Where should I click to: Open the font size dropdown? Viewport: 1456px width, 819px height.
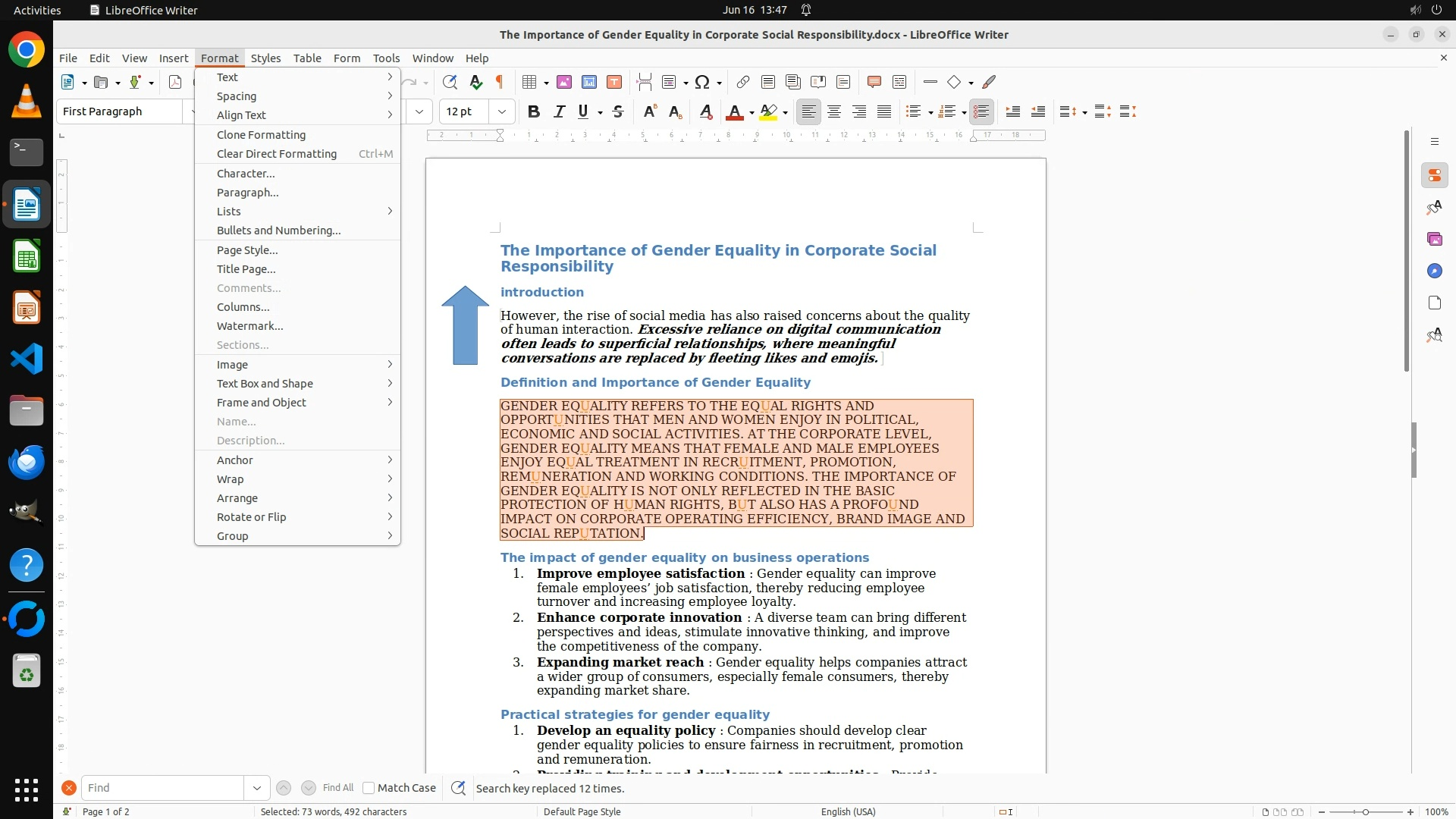pos(502,111)
